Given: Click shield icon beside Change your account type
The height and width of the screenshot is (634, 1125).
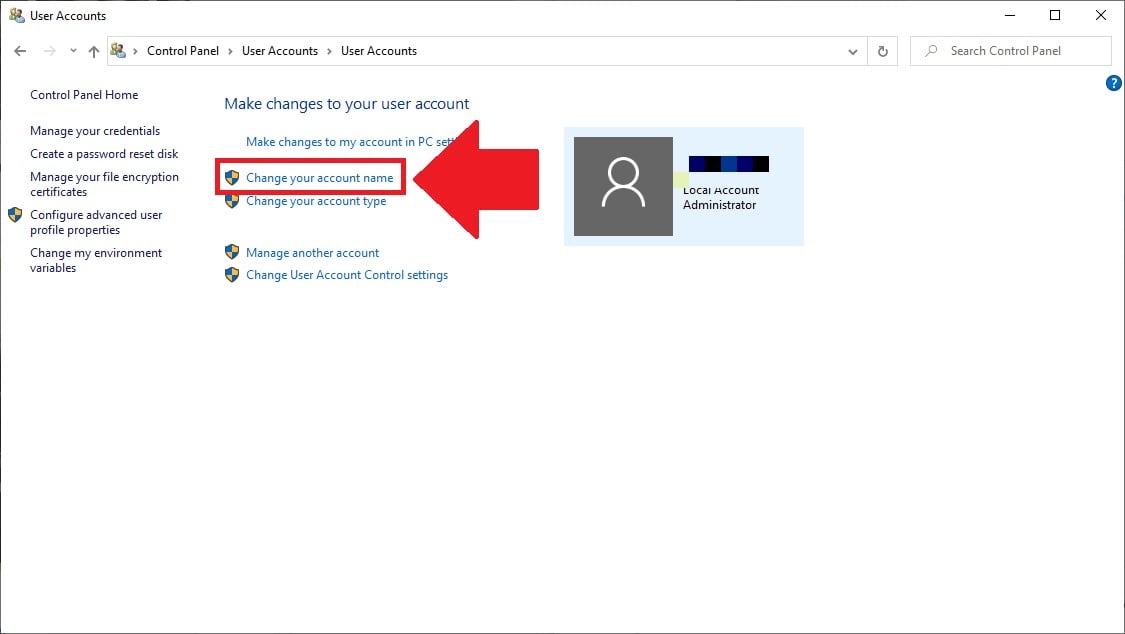Looking at the screenshot, I should (232, 202).
